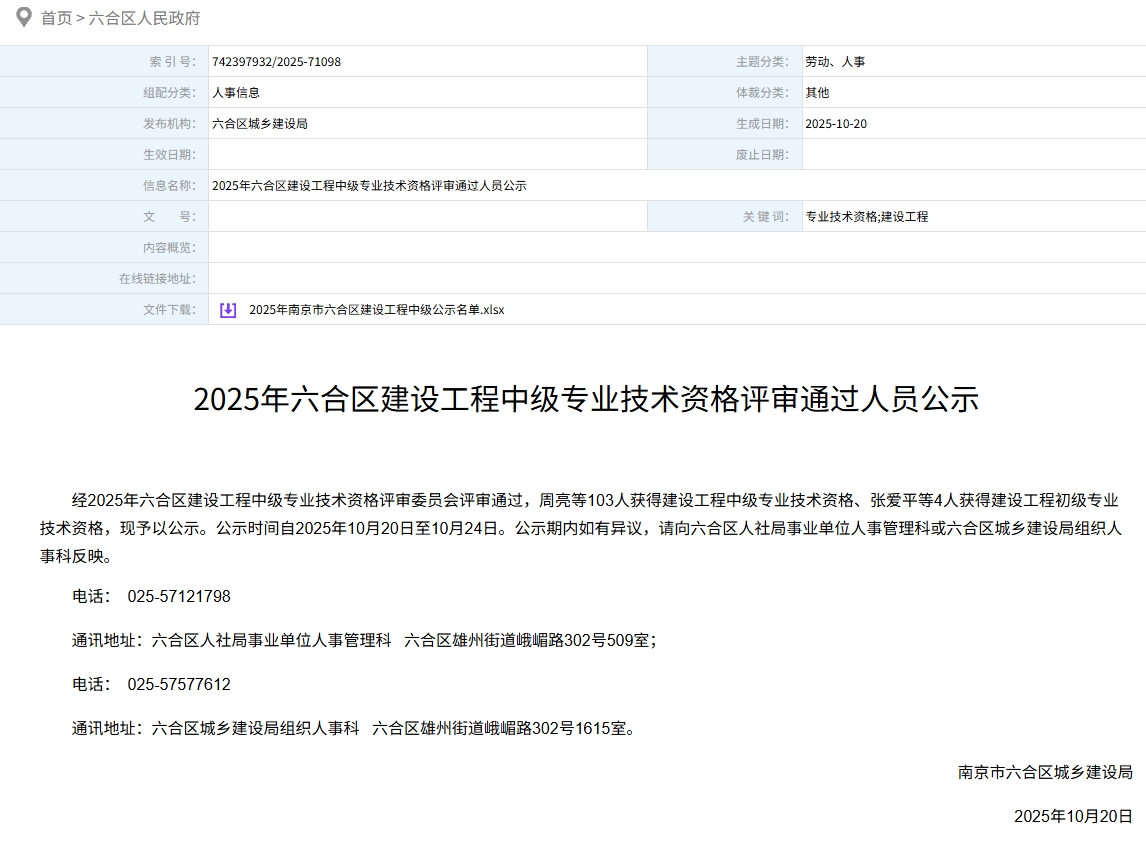The image size is (1146, 849).
Task: Click the date 2025年10月20日 under signature
Action: (x=1072, y=816)
